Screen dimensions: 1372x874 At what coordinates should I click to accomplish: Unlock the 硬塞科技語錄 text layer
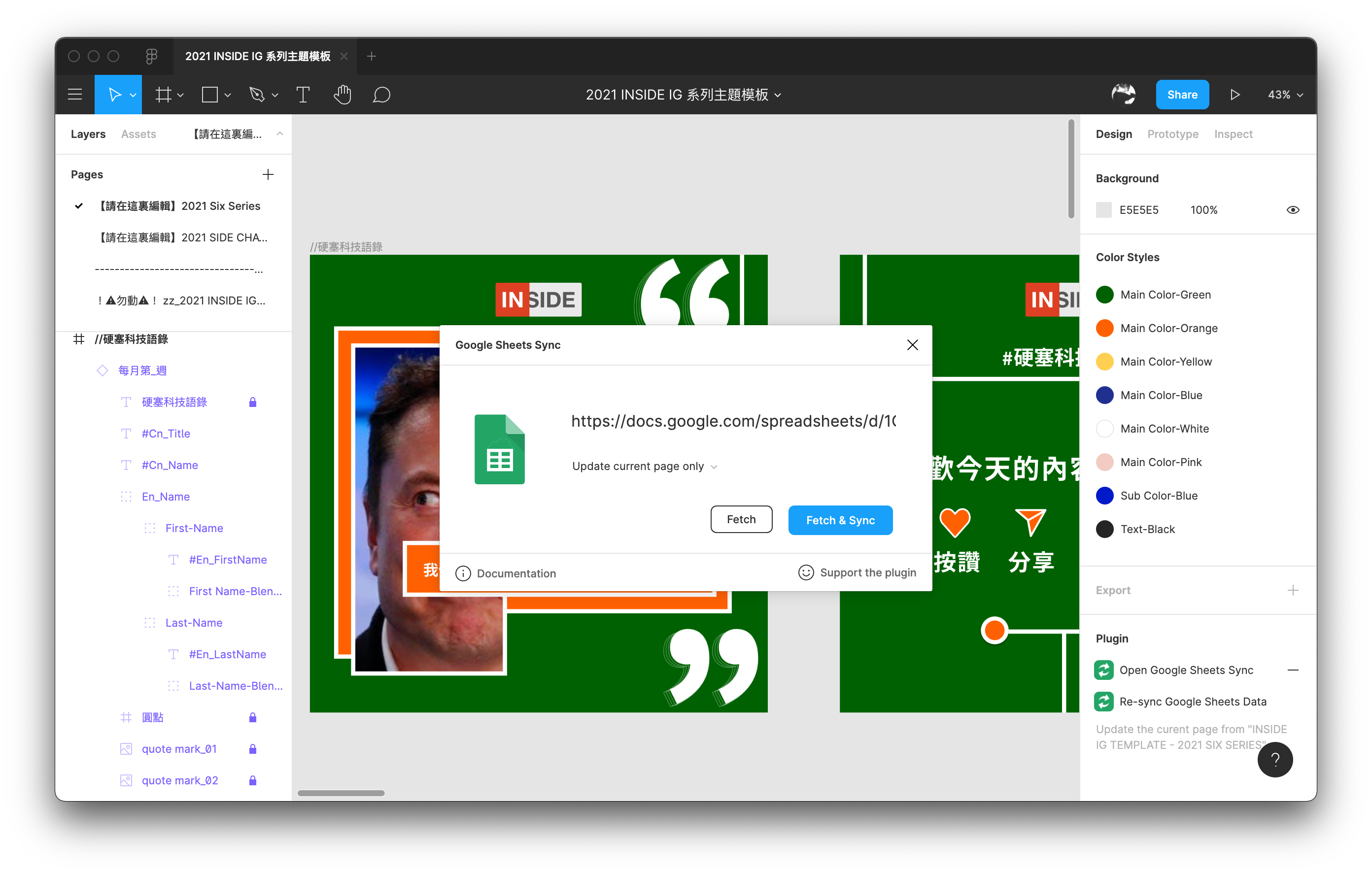coord(252,402)
